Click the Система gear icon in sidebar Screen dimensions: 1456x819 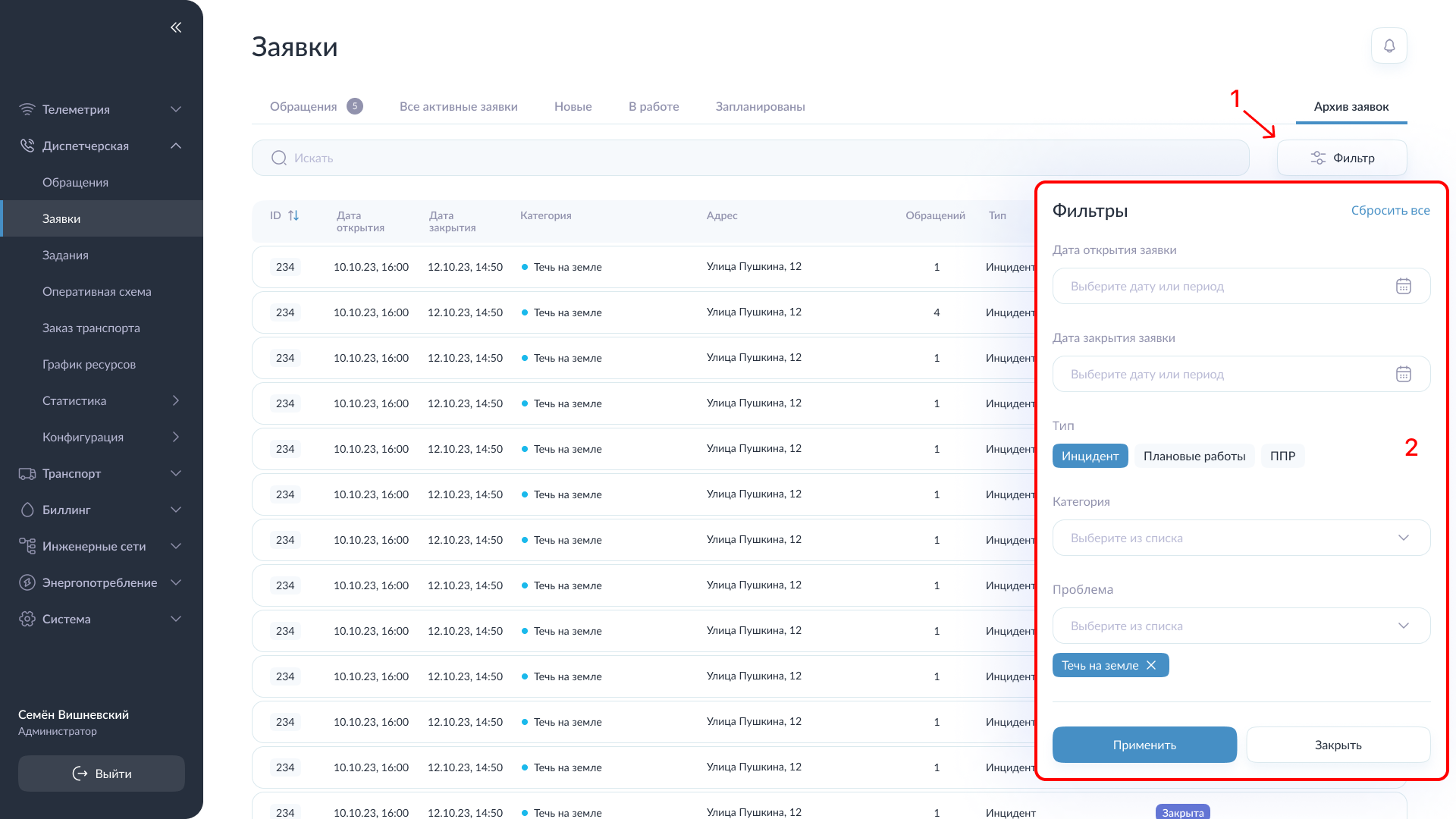[27, 619]
